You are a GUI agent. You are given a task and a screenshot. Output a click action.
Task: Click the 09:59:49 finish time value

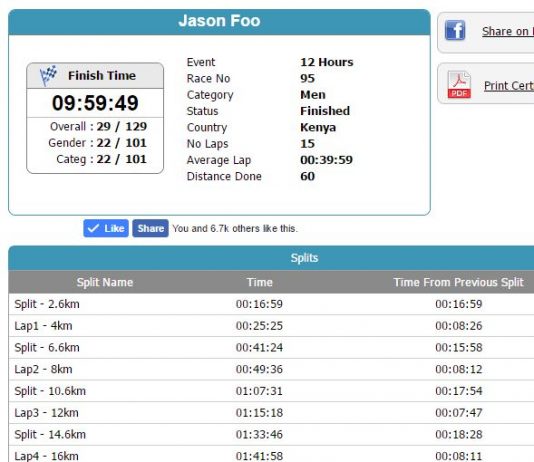coord(95,103)
